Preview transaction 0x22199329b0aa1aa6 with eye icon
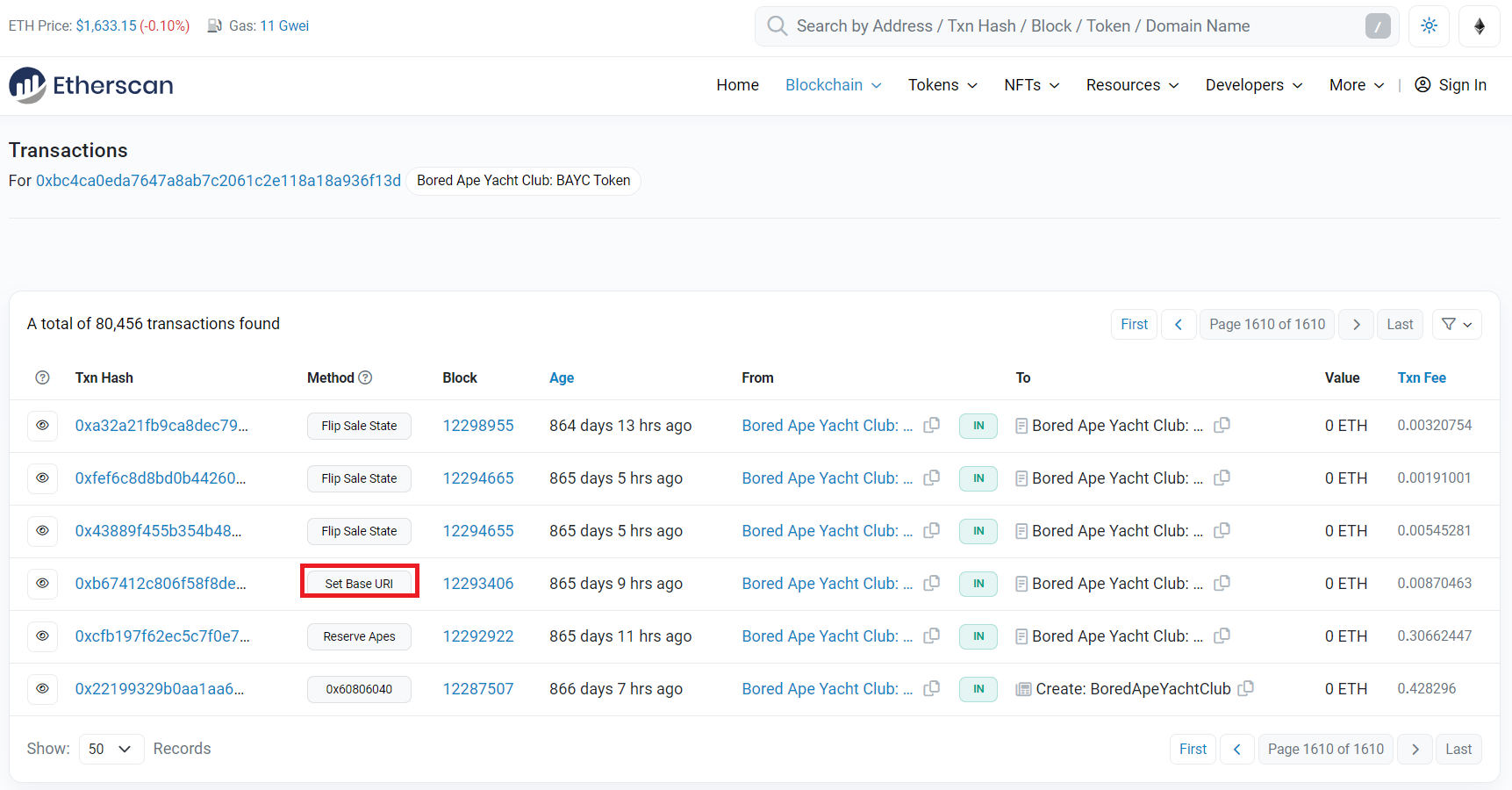Screen dimensions: 1512x790 click(42, 688)
